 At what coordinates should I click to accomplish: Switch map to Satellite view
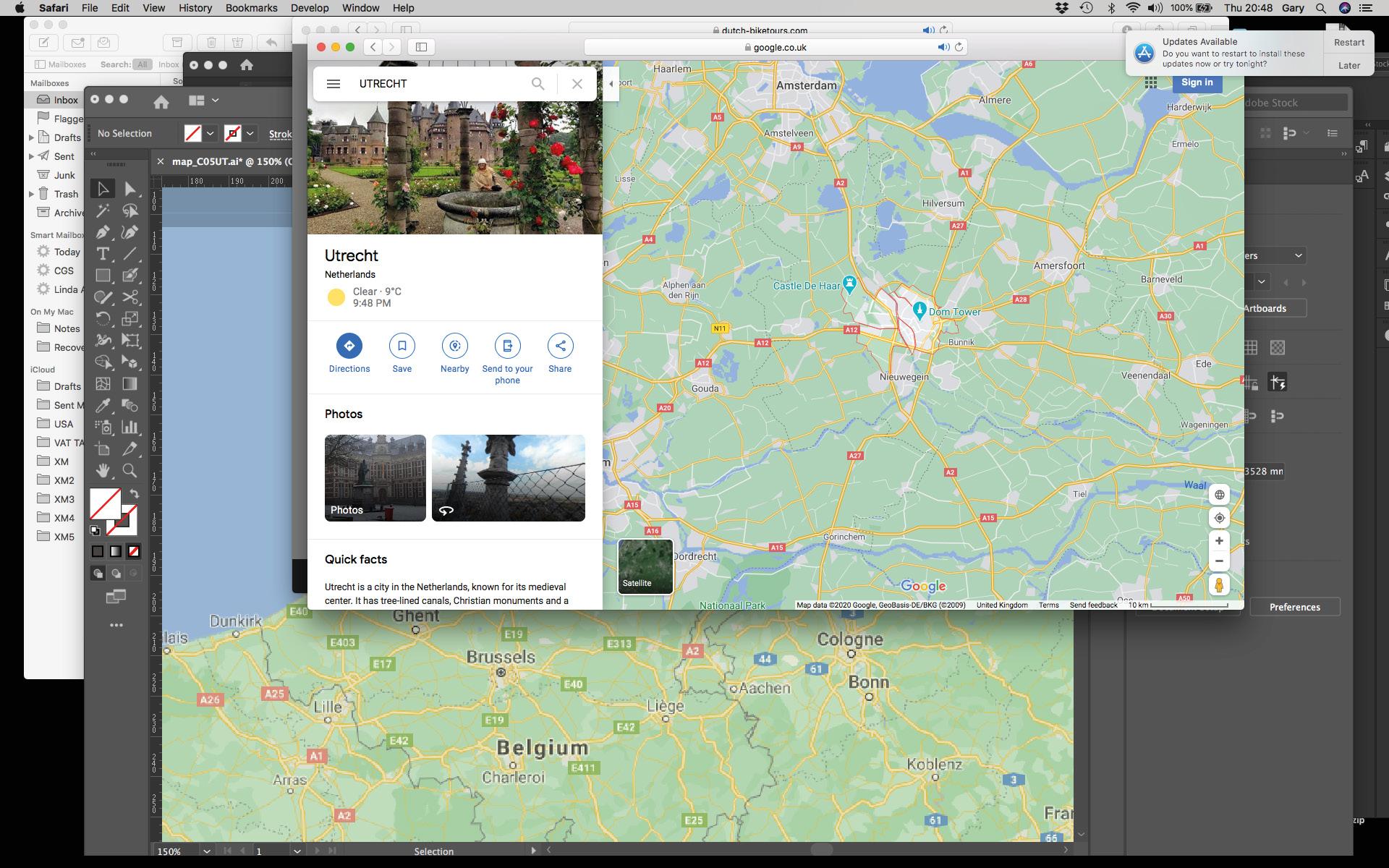point(645,566)
